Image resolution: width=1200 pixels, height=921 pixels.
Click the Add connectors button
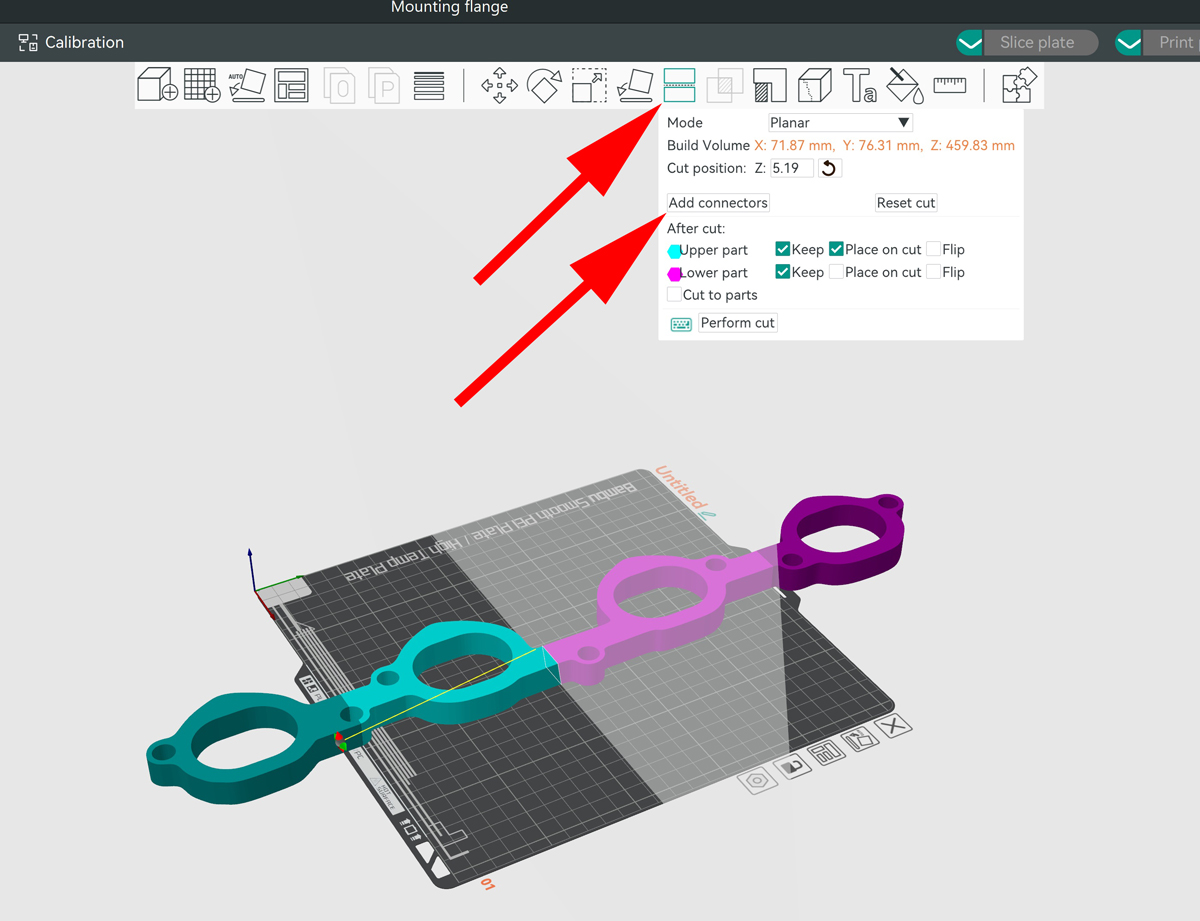click(x=718, y=203)
